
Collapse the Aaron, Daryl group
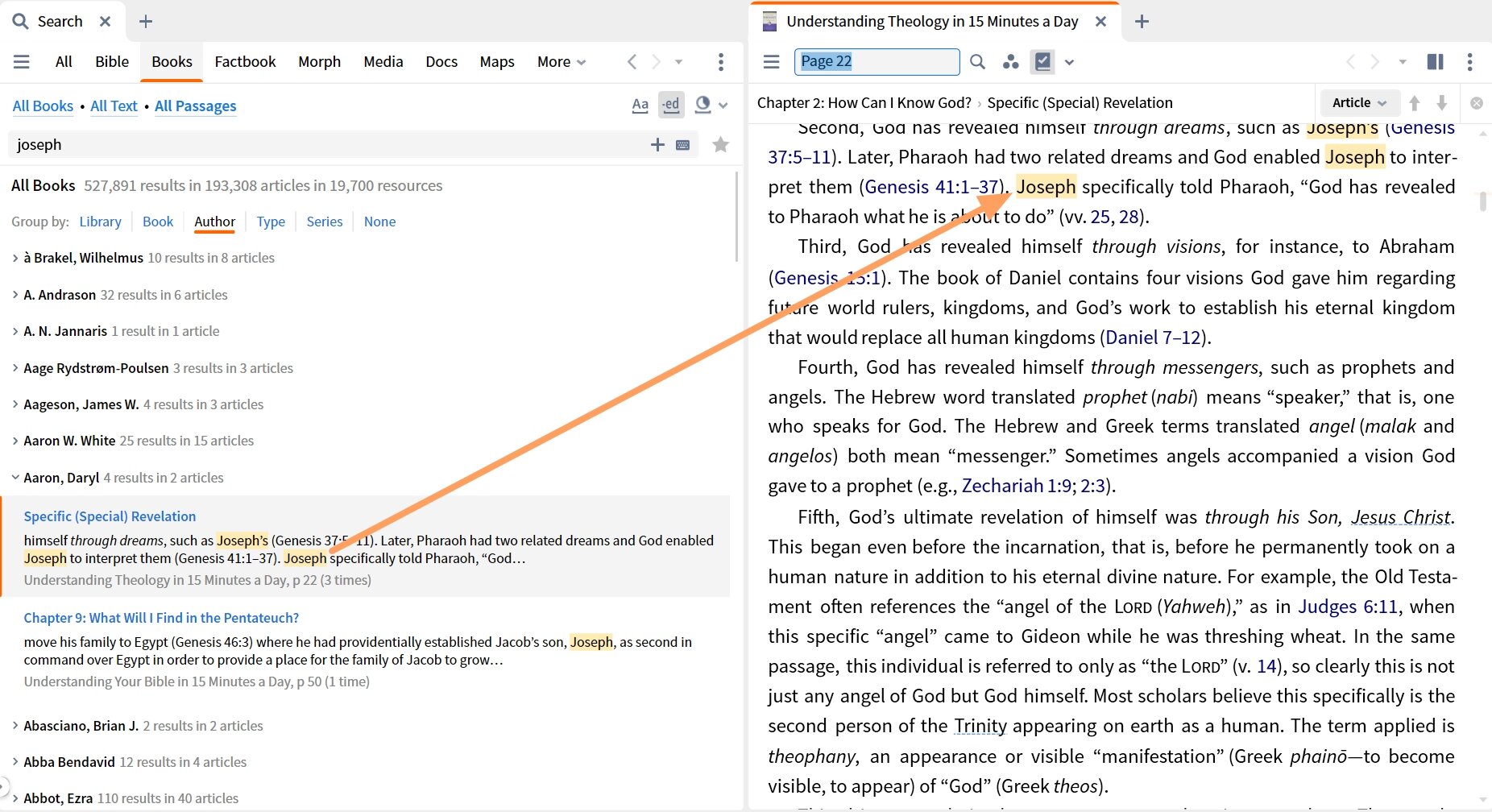point(15,478)
